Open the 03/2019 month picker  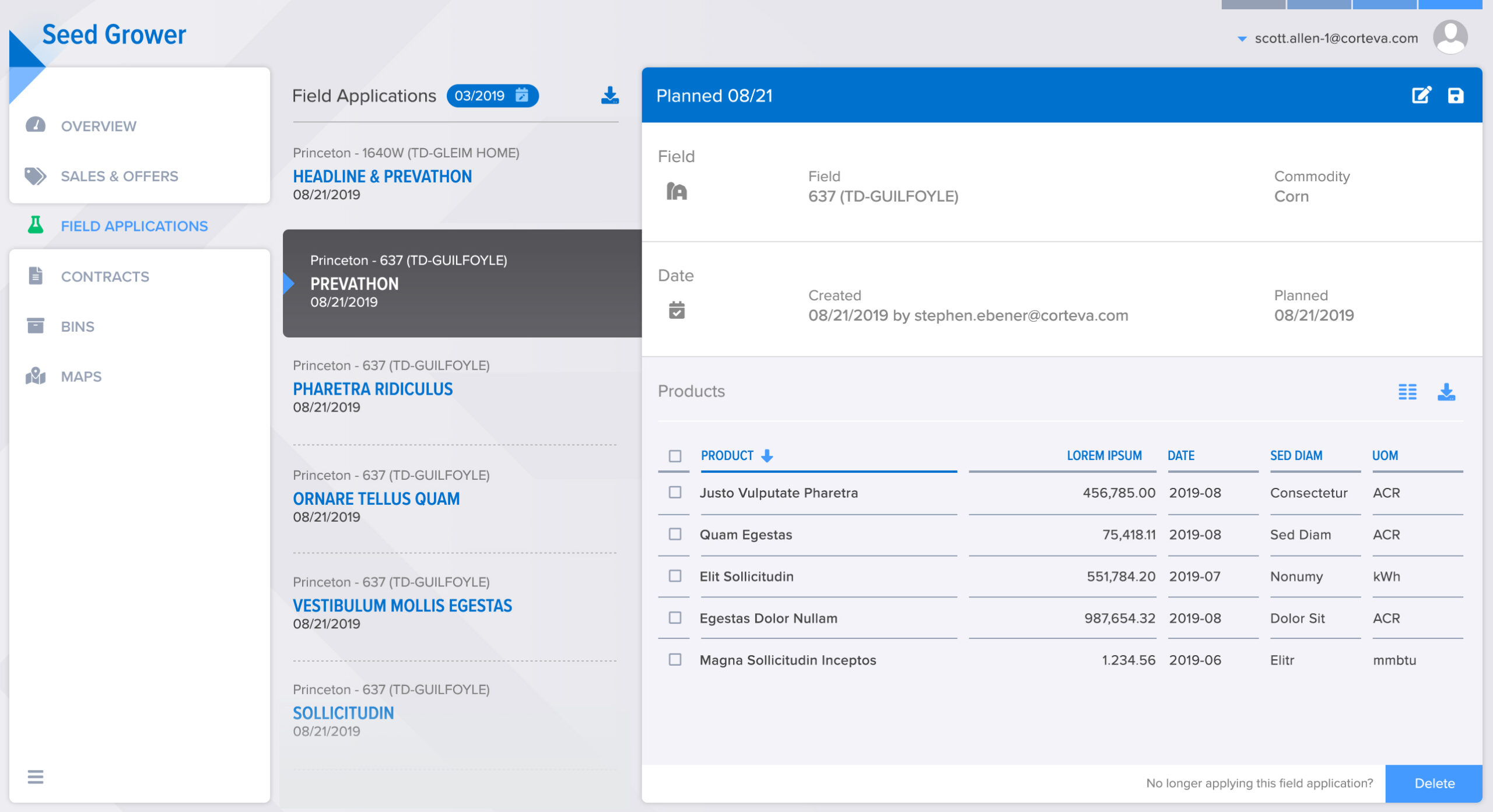[x=492, y=96]
